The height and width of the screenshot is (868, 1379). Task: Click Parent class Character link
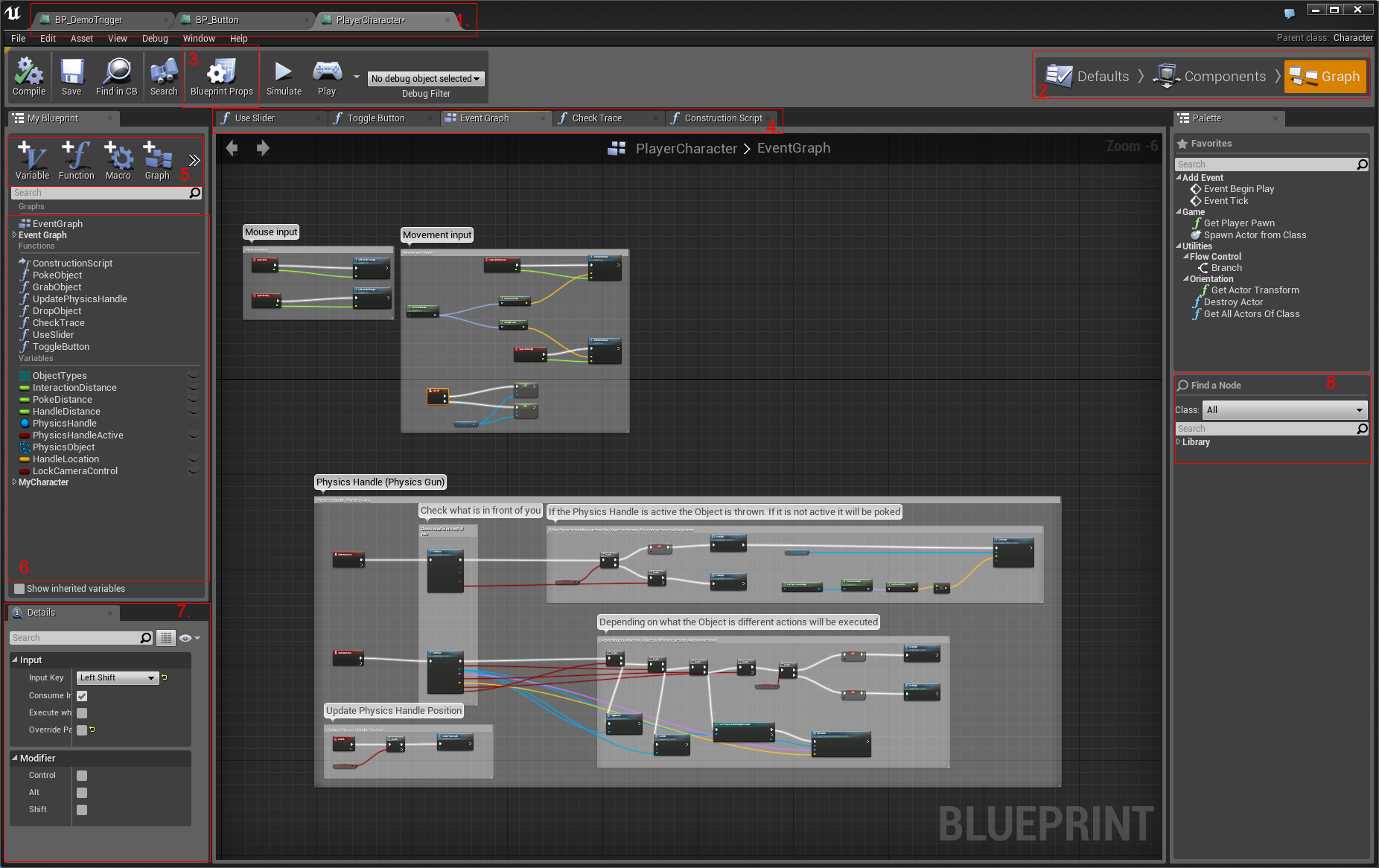click(x=1353, y=38)
